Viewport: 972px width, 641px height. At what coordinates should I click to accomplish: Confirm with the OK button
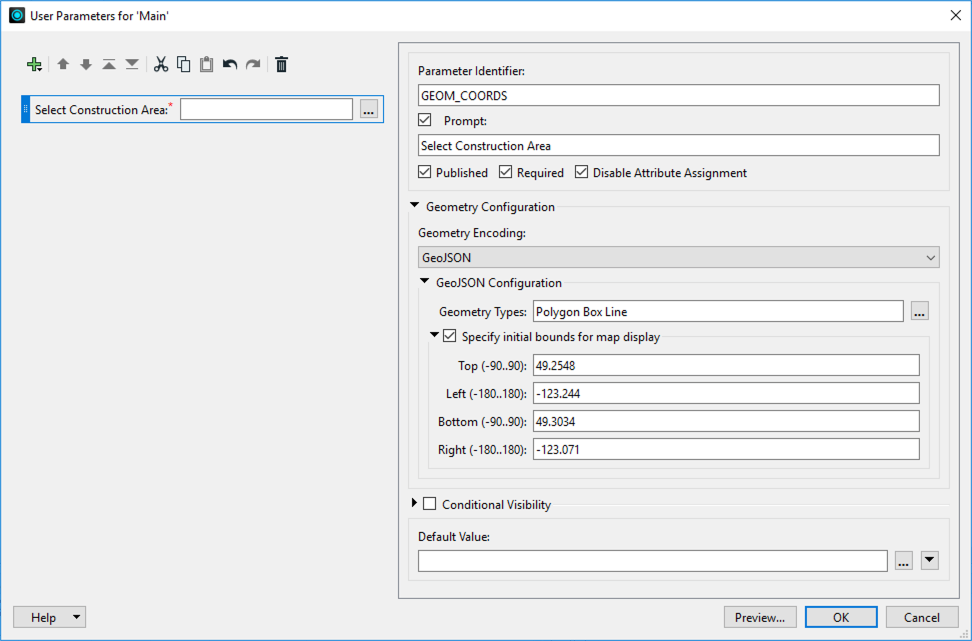[841, 617]
